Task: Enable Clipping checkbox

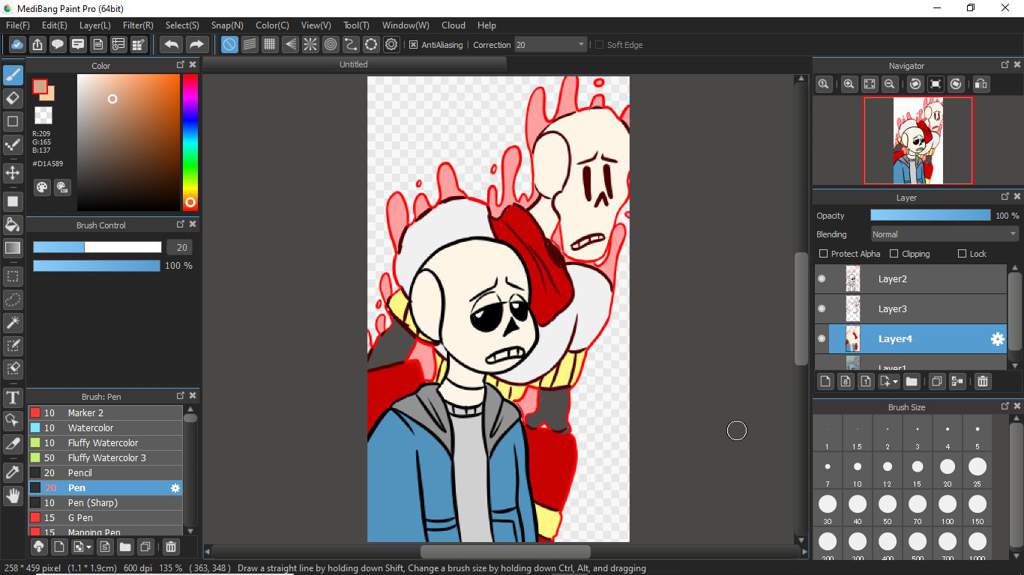Action: 894,254
